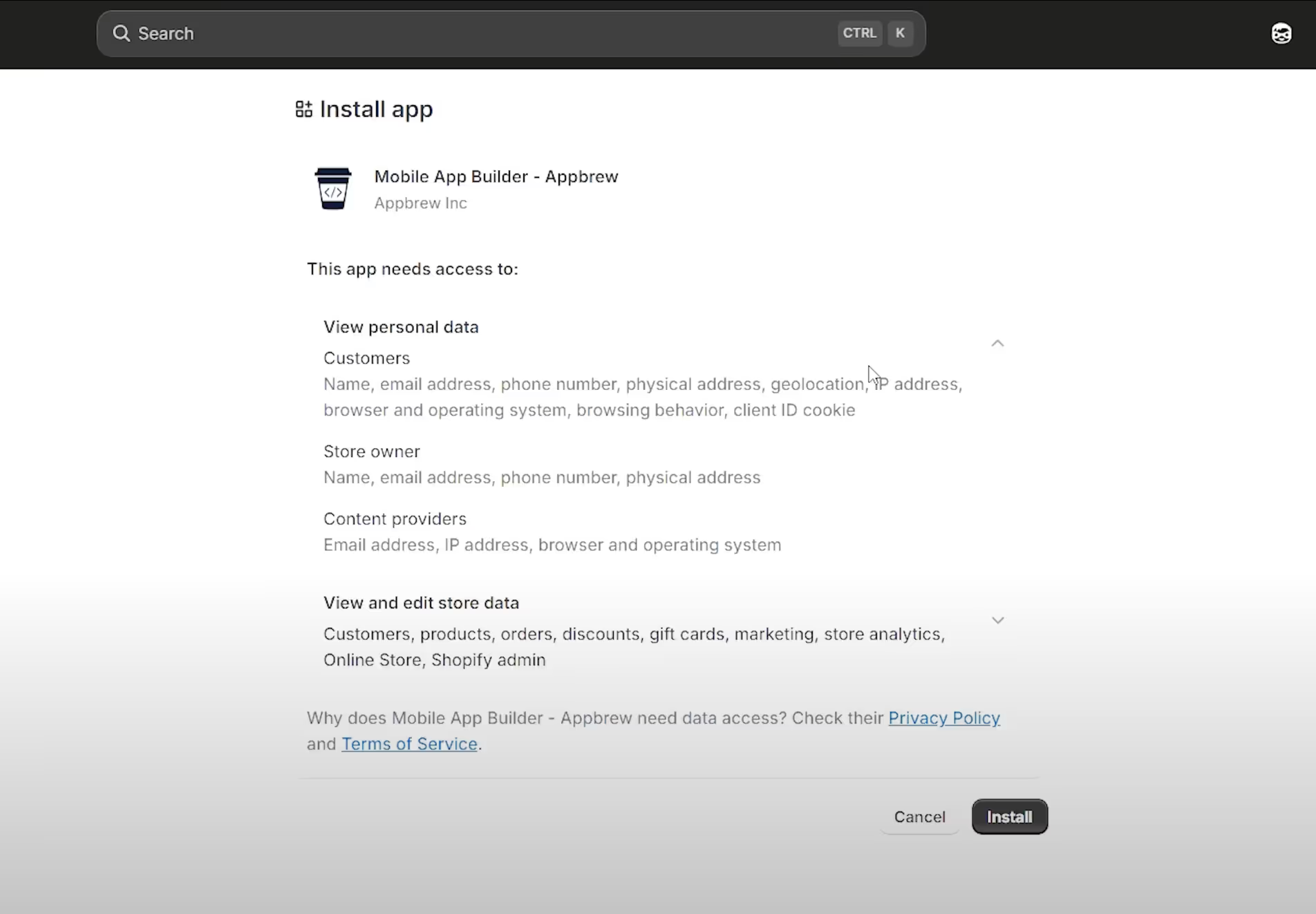
Task: Click the 'Why does Mobile App Builder' sentence
Action: pyautogui.click(x=653, y=731)
